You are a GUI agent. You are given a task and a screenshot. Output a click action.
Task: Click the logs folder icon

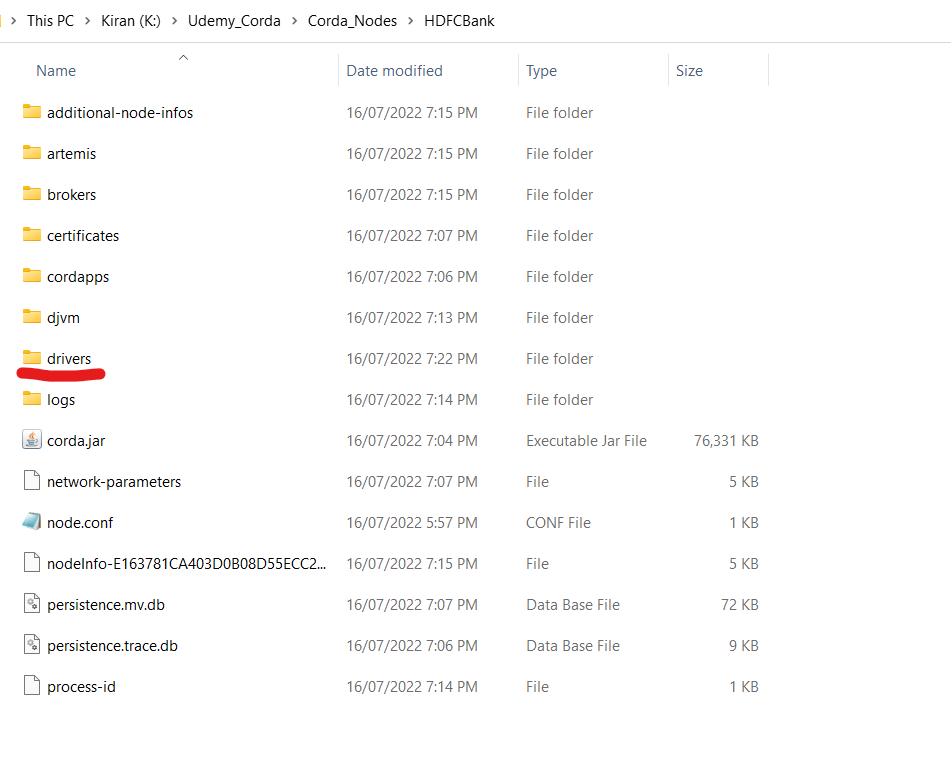tap(32, 399)
